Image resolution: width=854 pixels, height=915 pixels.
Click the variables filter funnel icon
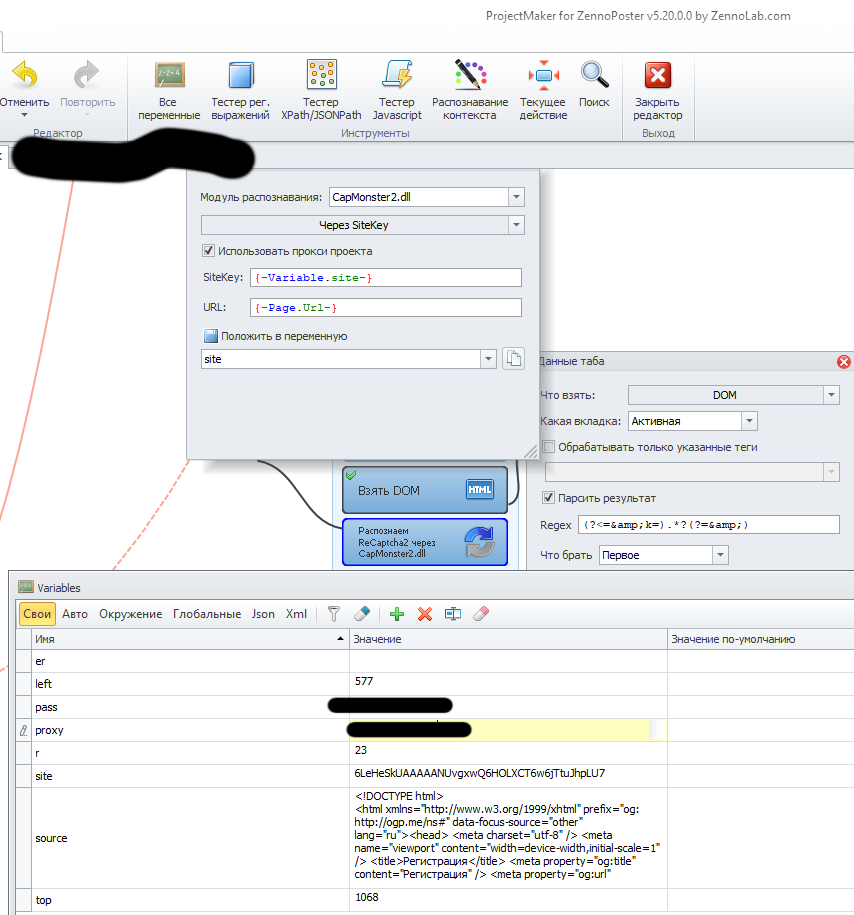pyautogui.click(x=335, y=614)
